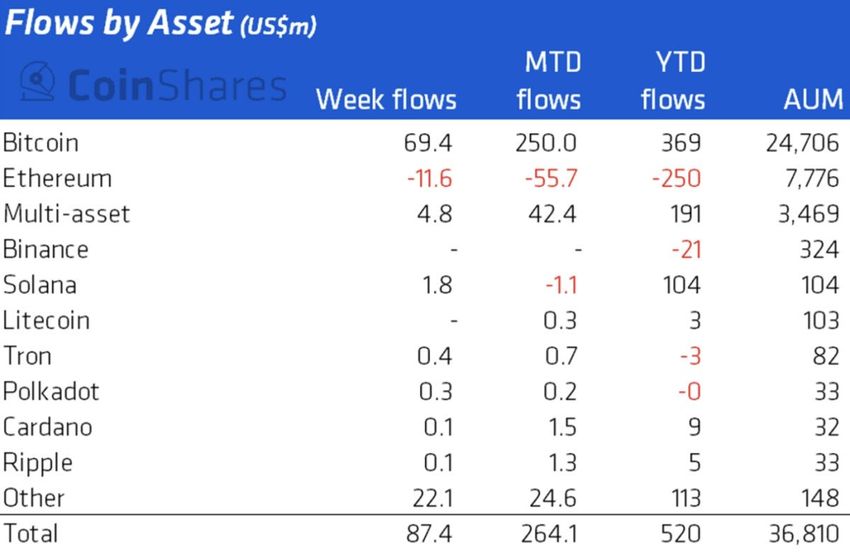
Task: Click the Ethereum row label
Action: coord(57,178)
